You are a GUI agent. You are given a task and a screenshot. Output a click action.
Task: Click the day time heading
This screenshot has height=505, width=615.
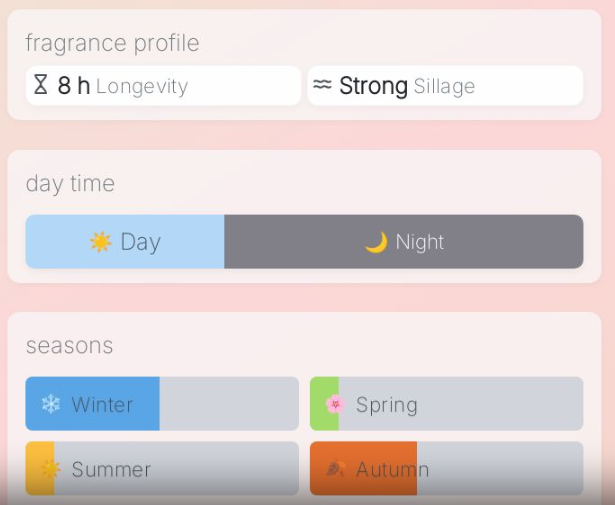(70, 183)
